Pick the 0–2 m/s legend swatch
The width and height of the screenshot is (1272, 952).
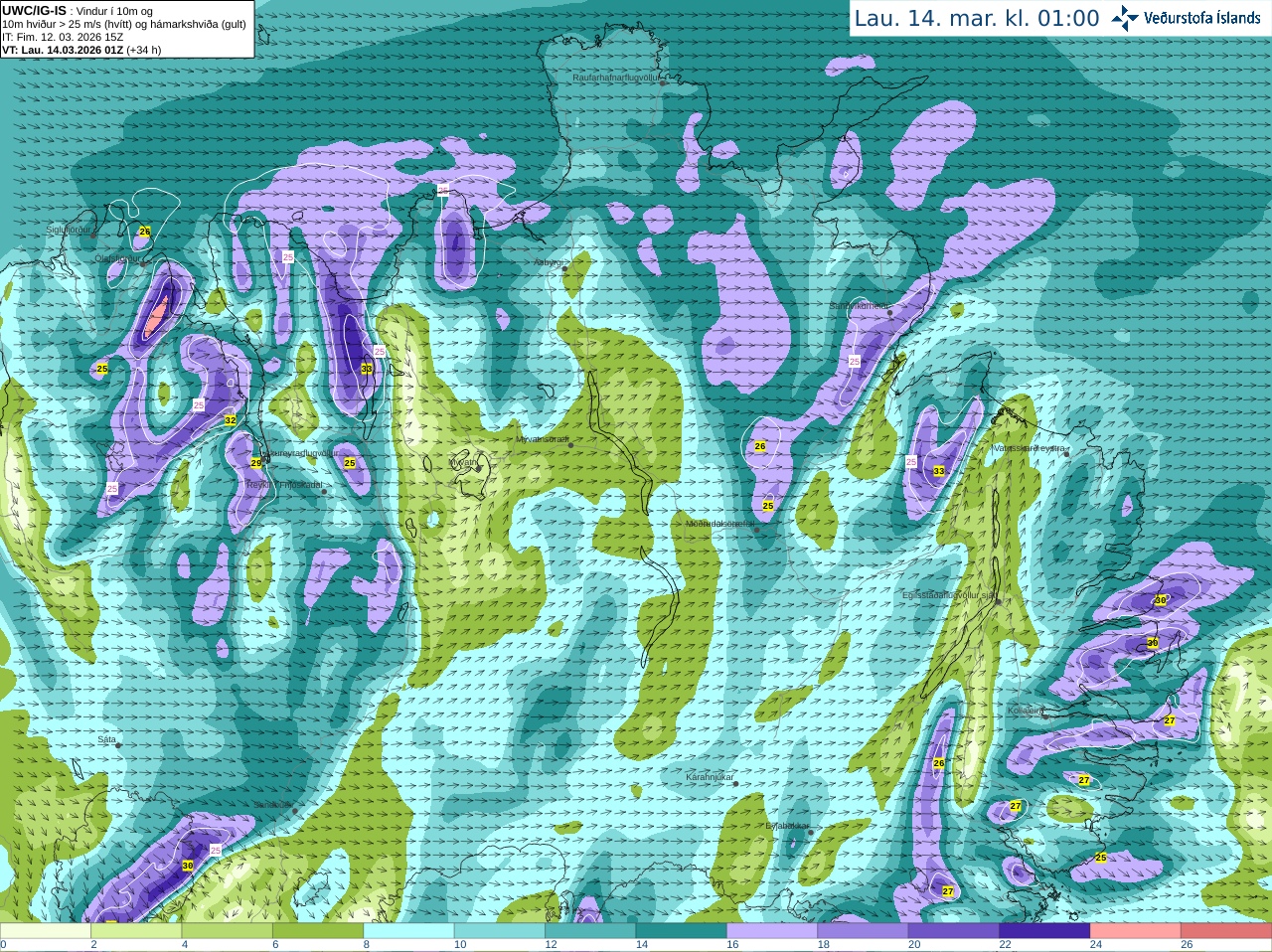46,931
